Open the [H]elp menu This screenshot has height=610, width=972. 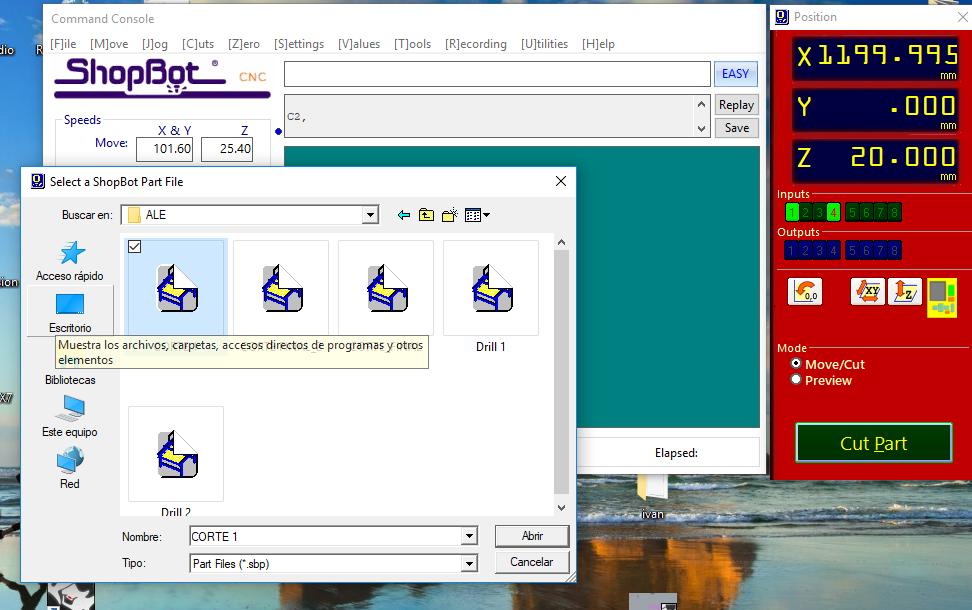pyautogui.click(x=598, y=44)
